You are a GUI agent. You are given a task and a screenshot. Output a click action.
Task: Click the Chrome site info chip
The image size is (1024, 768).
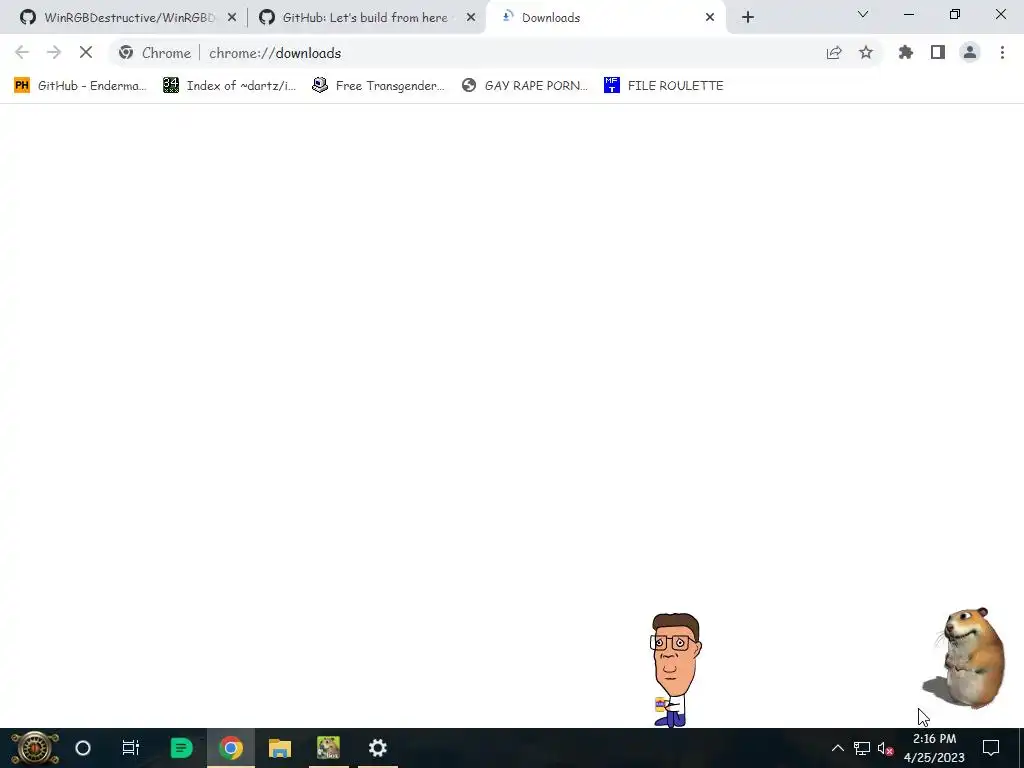click(155, 53)
